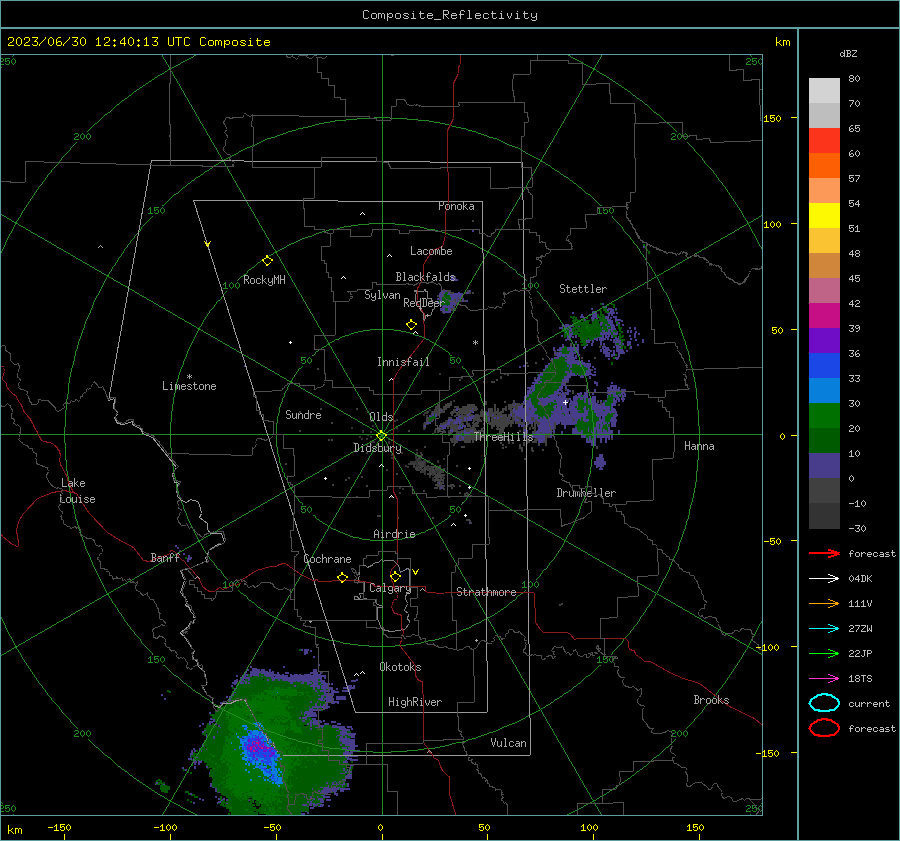Screen dimensions: 900x841
Task: Click the Blackfalds town label
Action: [425, 277]
